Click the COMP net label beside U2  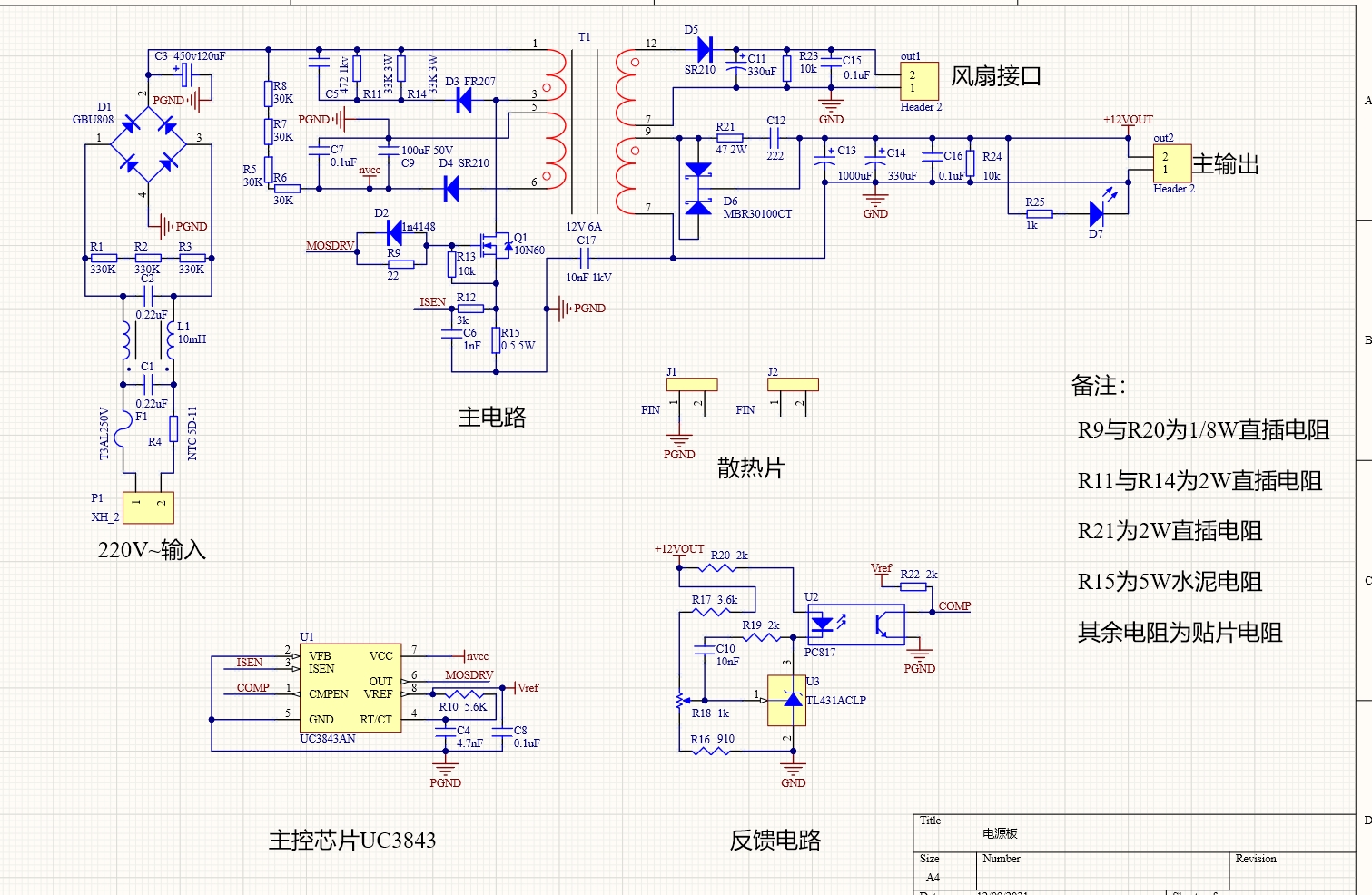pyautogui.click(x=954, y=606)
